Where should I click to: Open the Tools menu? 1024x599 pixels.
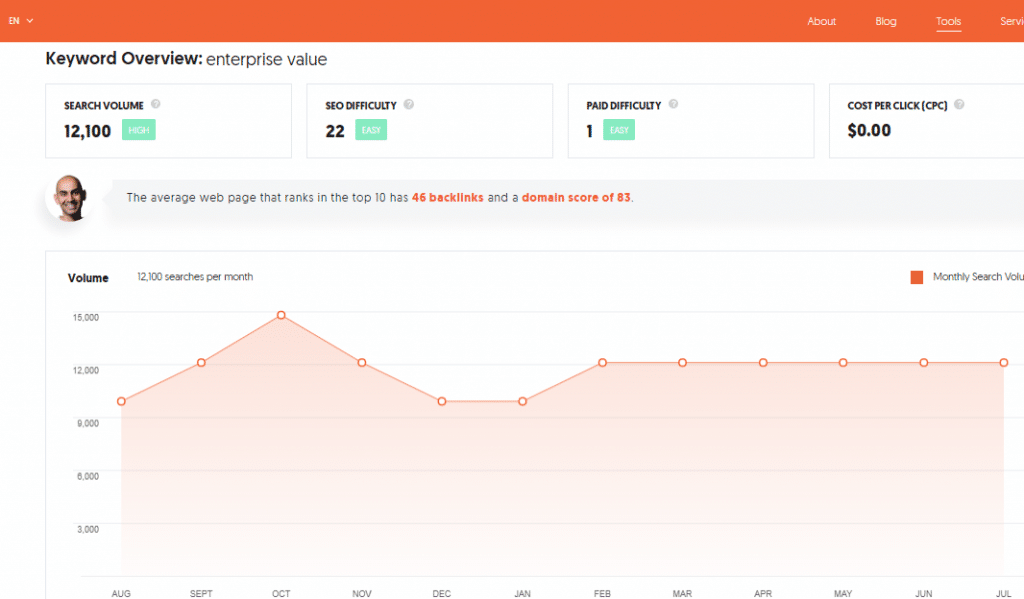pos(948,21)
